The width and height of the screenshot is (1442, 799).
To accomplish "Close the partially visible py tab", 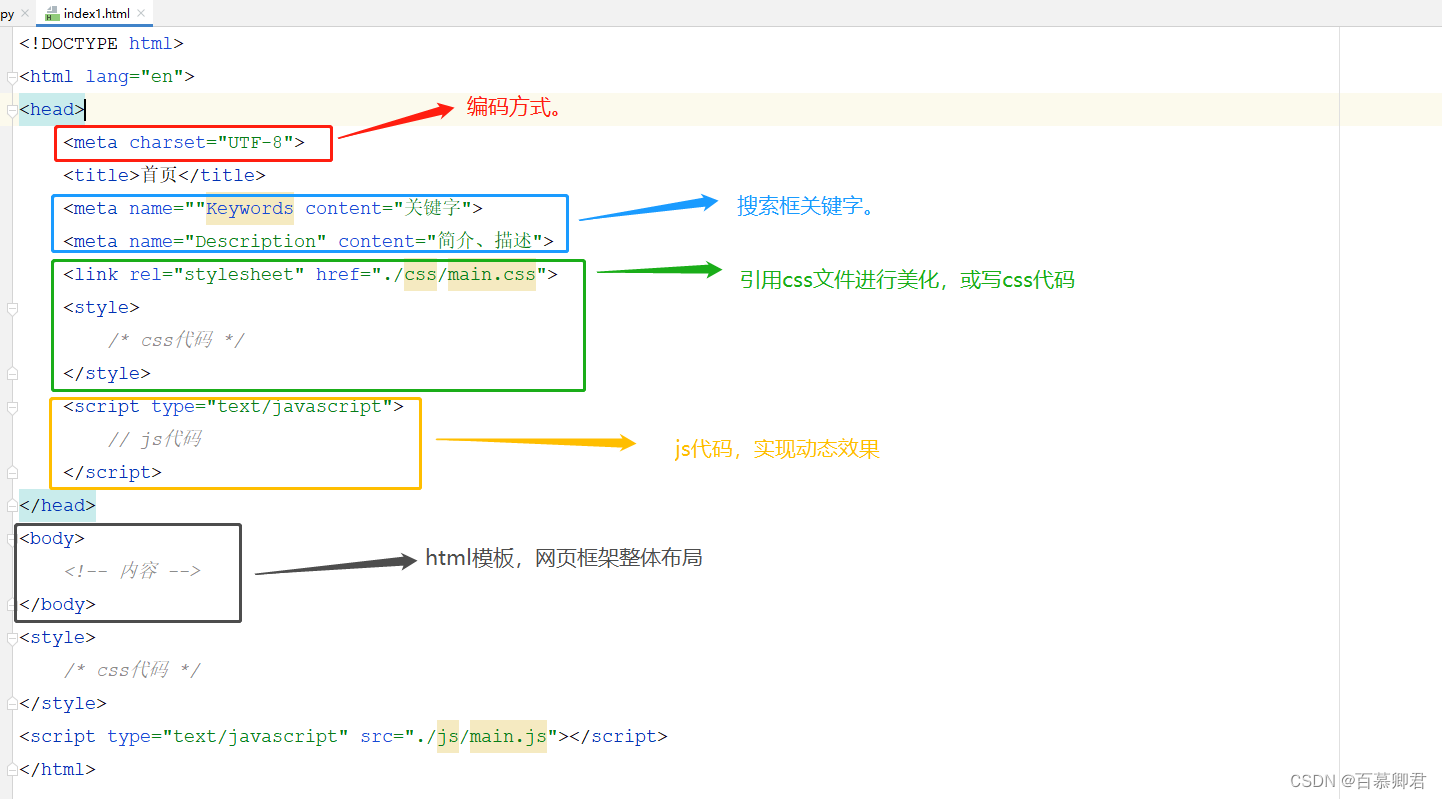I will 25,14.
